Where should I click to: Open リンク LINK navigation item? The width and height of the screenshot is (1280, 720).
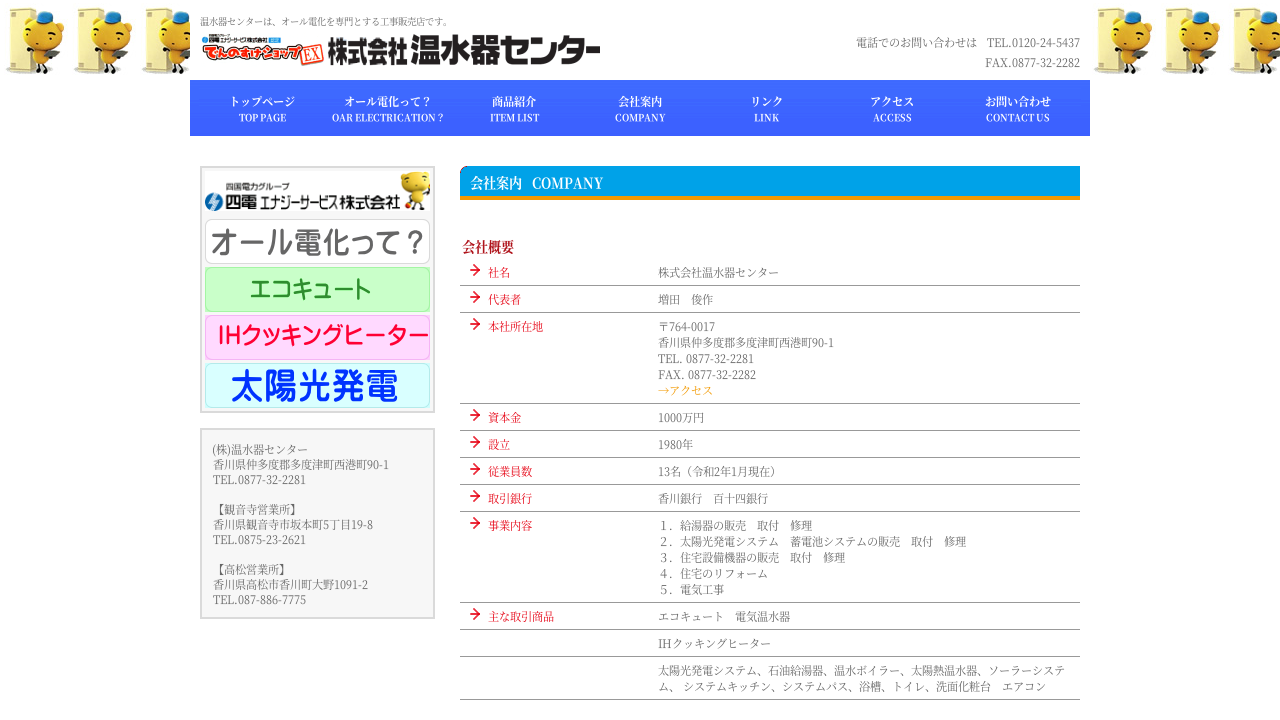click(x=766, y=108)
